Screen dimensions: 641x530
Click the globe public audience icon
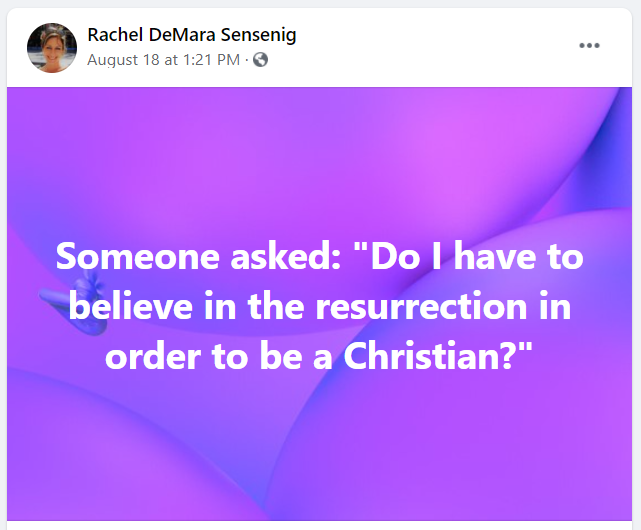pyautogui.click(x=261, y=60)
